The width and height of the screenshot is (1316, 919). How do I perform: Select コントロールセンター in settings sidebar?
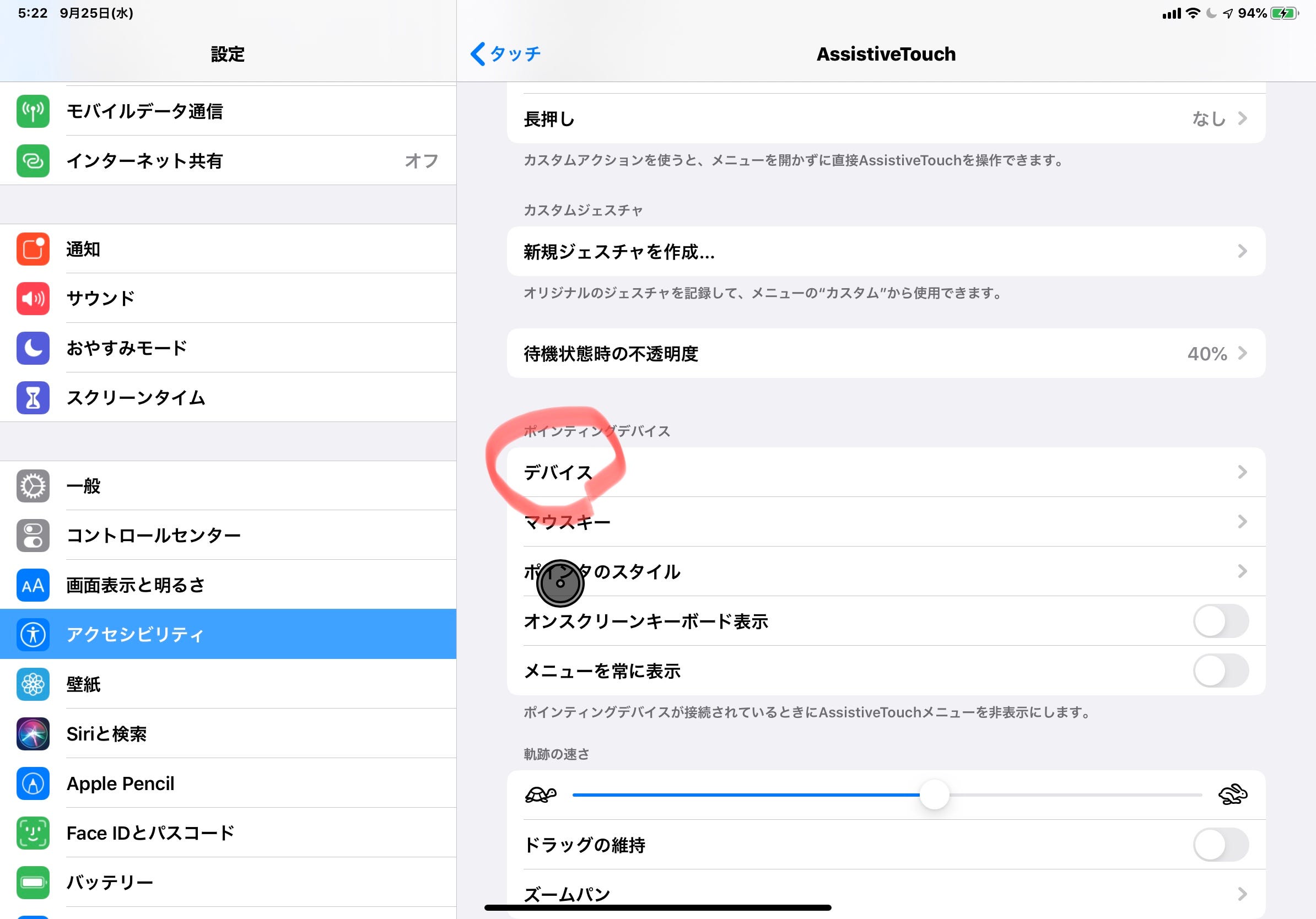pos(228,535)
